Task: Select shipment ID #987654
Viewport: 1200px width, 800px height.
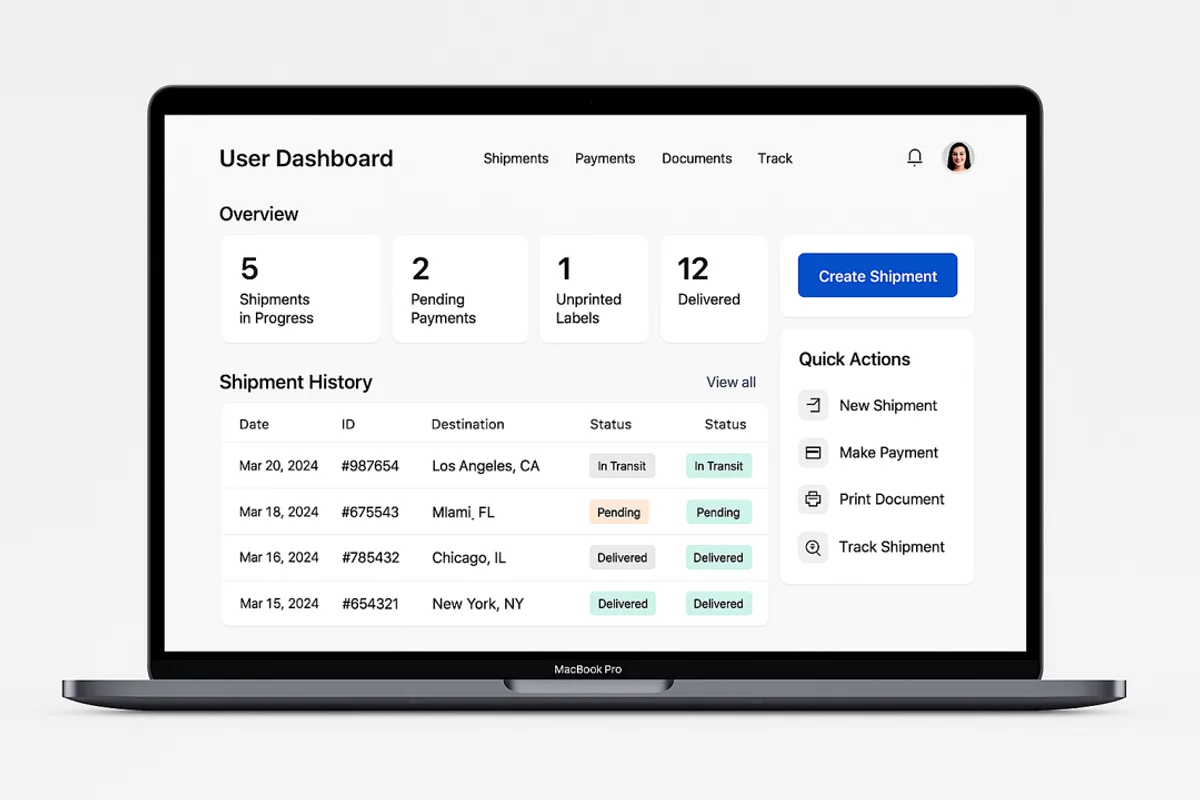Action: (370, 466)
